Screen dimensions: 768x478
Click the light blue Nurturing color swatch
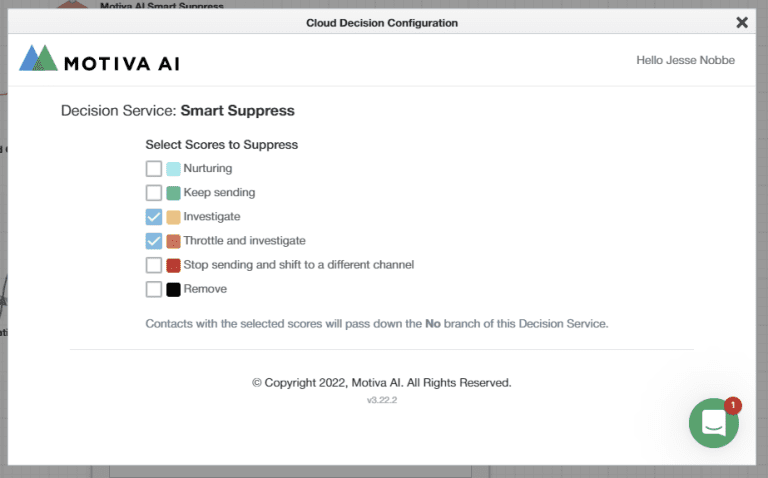click(x=173, y=169)
